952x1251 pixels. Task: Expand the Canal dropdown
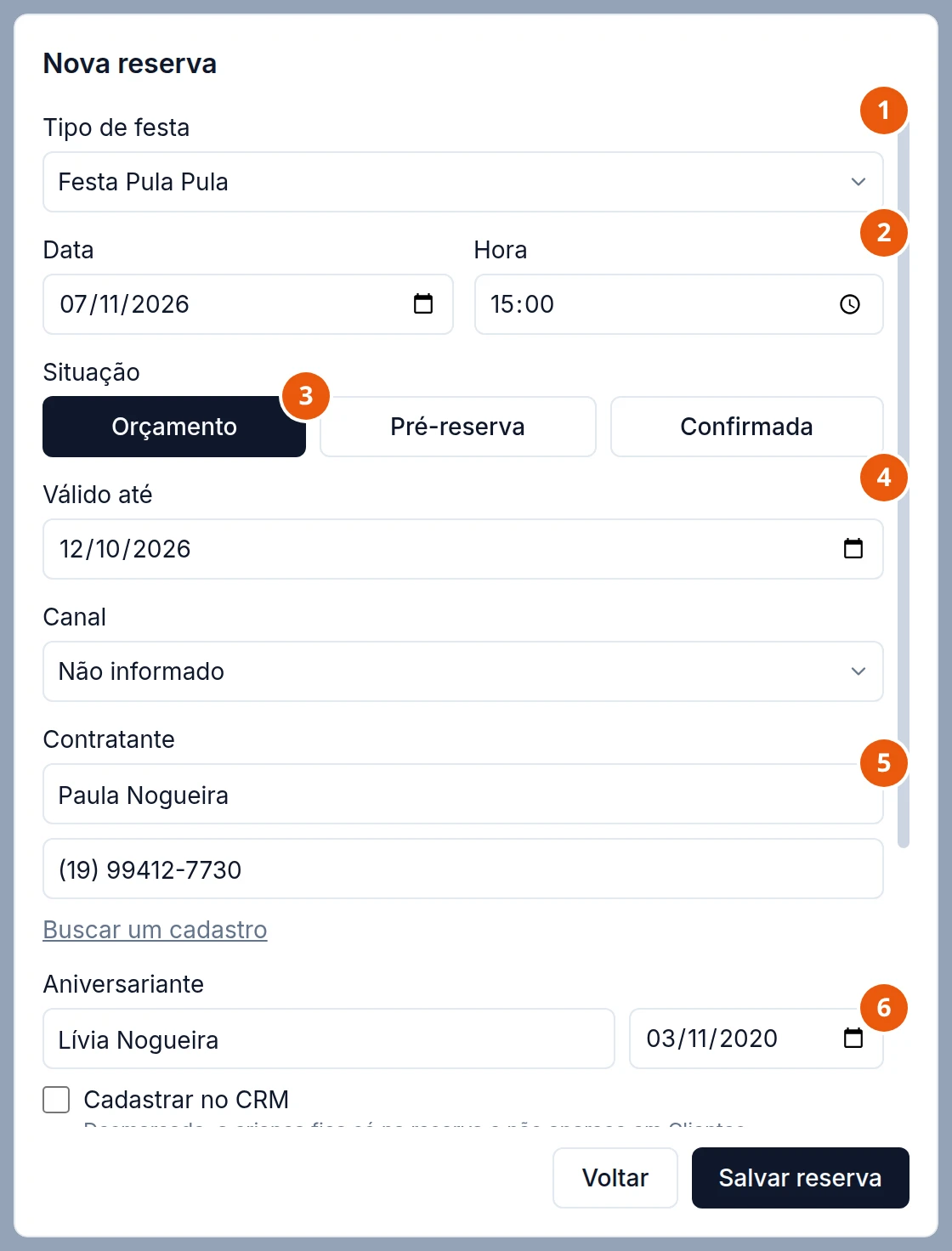[x=463, y=671]
